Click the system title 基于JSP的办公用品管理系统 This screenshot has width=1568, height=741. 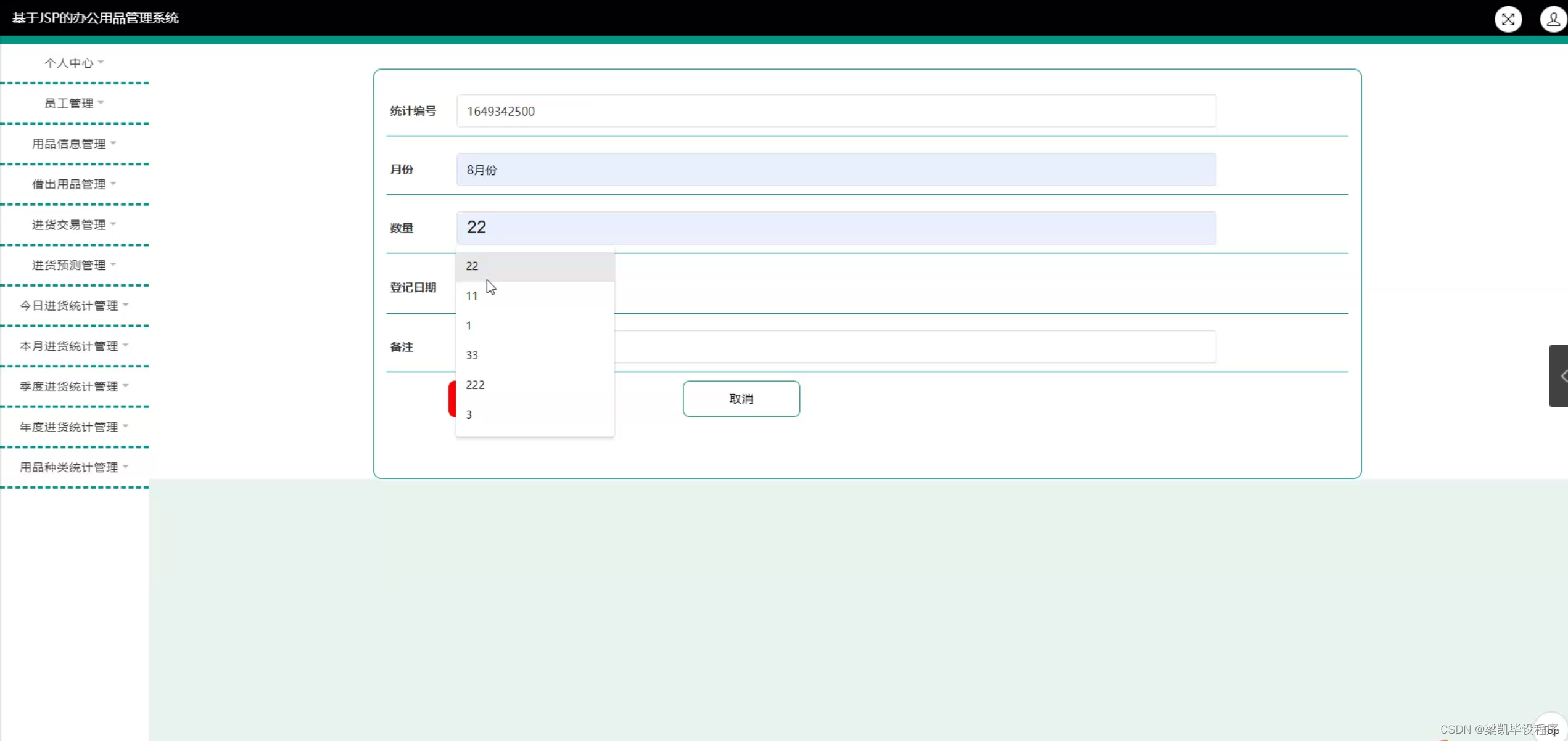(x=96, y=18)
